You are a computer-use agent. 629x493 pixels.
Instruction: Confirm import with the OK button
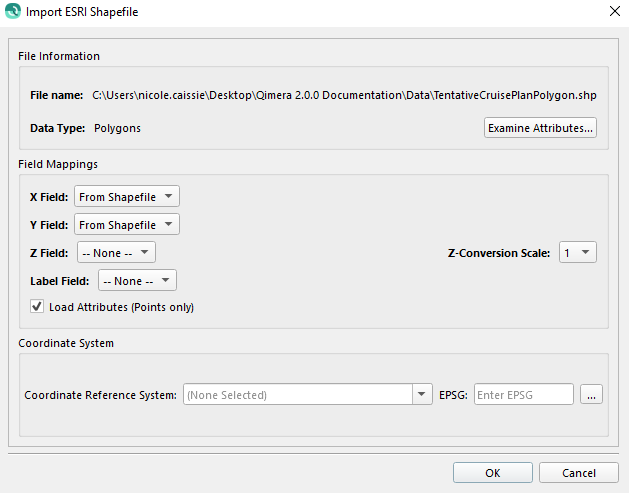click(x=493, y=473)
